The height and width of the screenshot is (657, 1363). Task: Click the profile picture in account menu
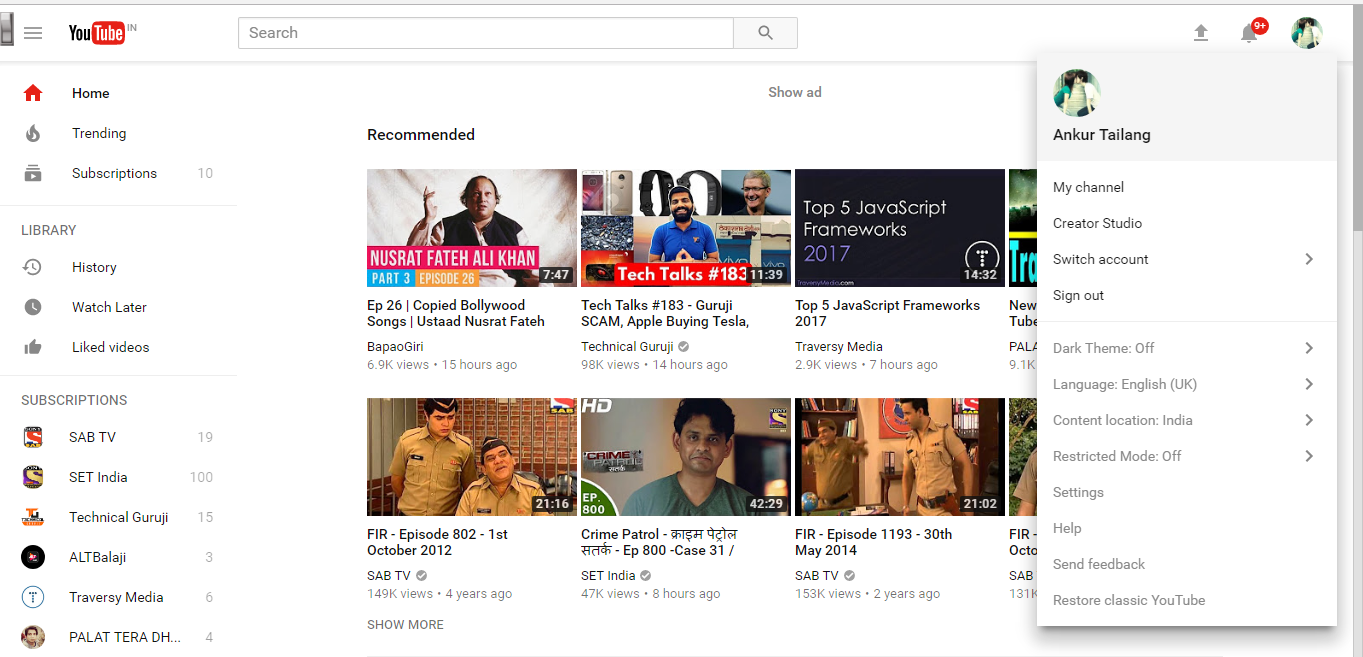point(1077,93)
